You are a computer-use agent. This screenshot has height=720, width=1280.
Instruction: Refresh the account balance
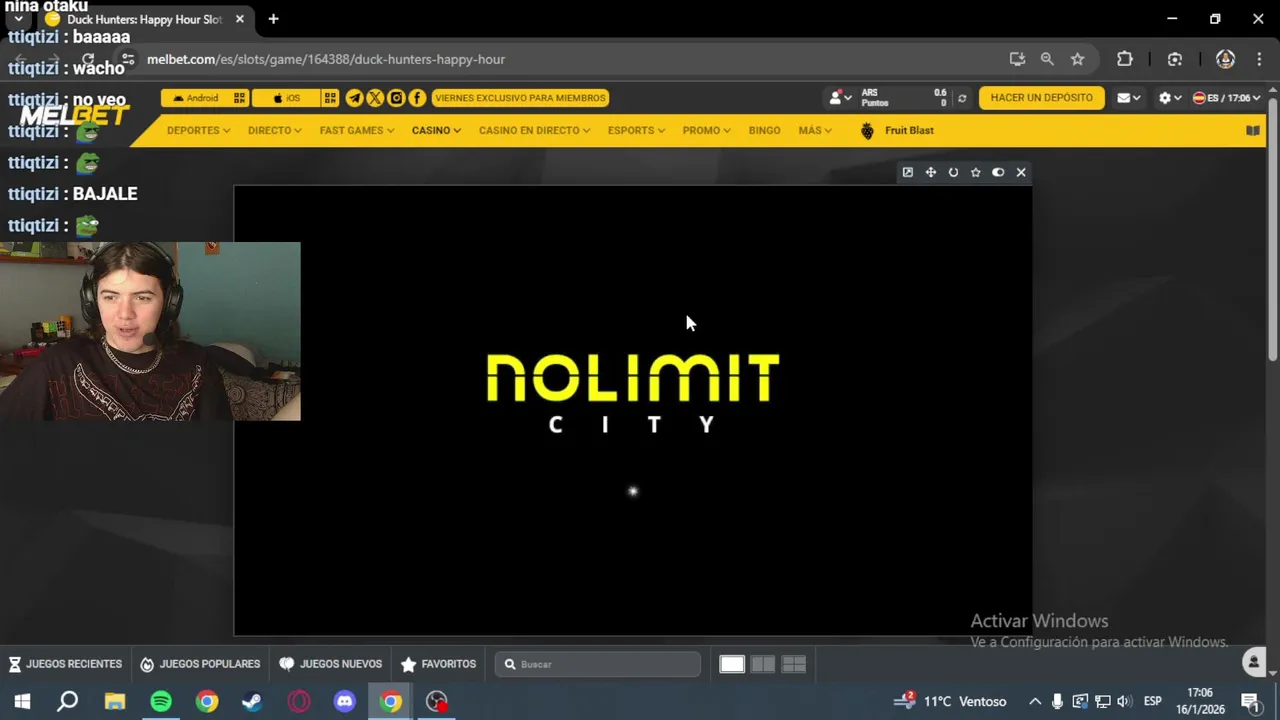click(962, 98)
